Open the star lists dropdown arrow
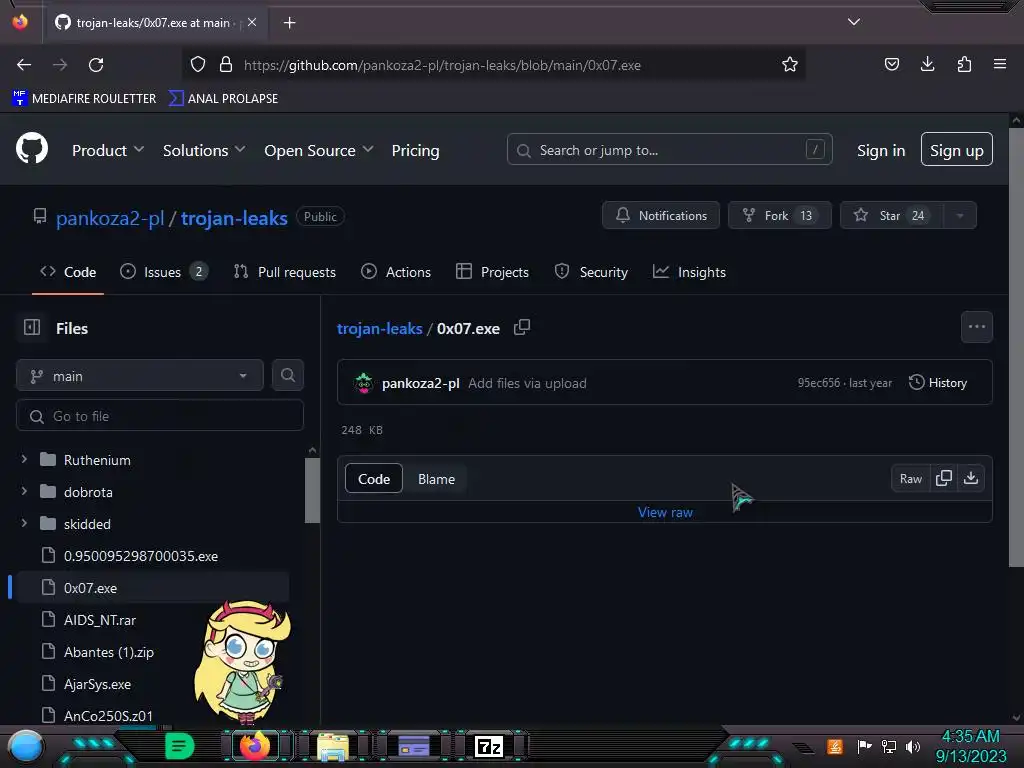Image resolution: width=1024 pixels, height=768 pixels. click(x=960, y=216)
